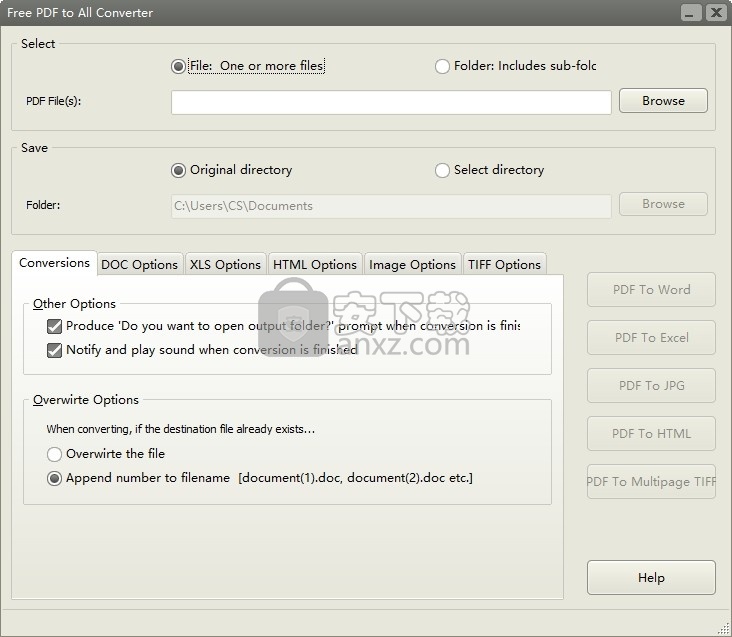Open the Image Options tab
Image resolution: width=732 pixels, height=637 pixels.
(x=412, y=265)
